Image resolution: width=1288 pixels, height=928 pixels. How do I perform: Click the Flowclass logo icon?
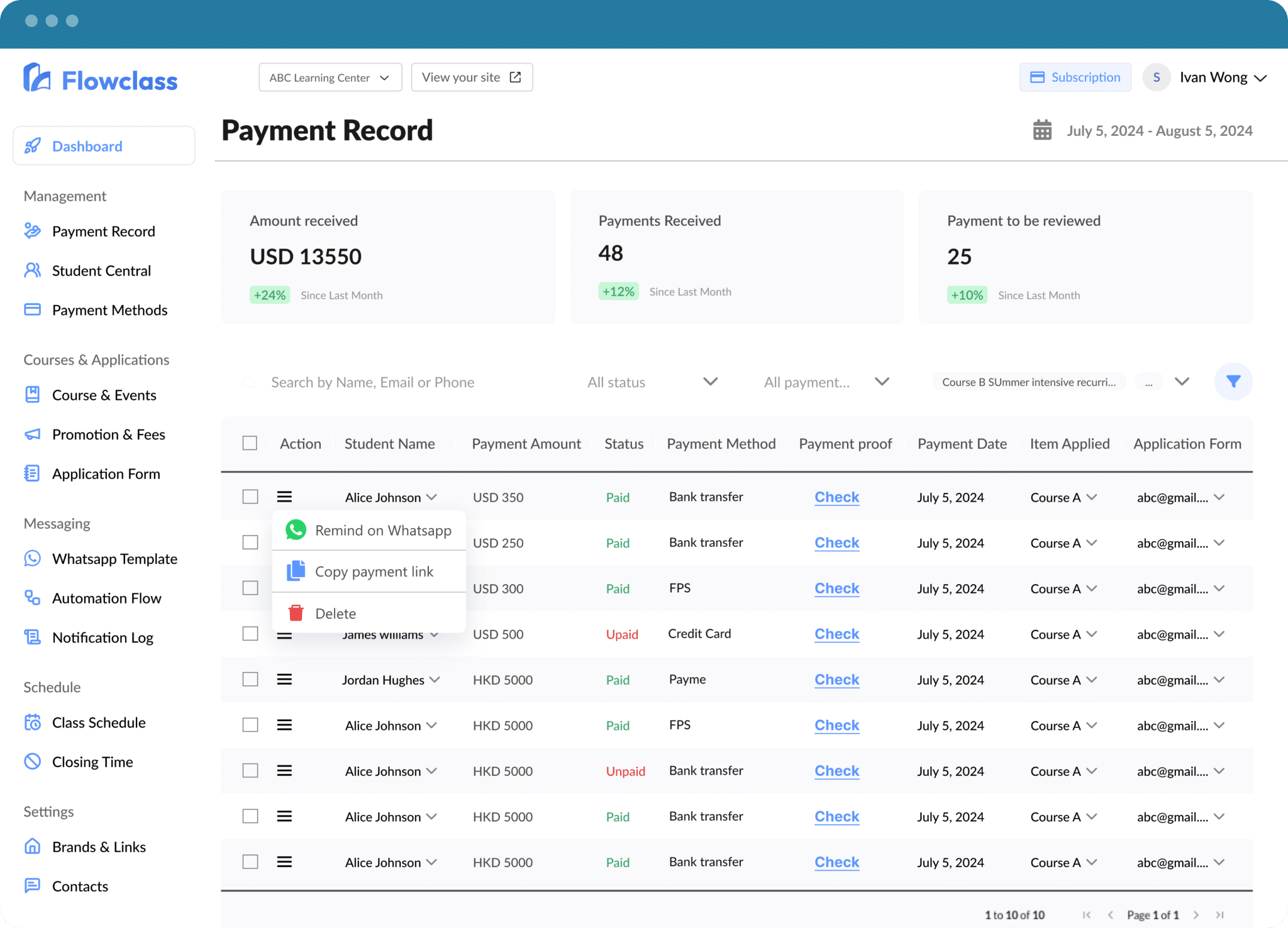pos(36,78)
